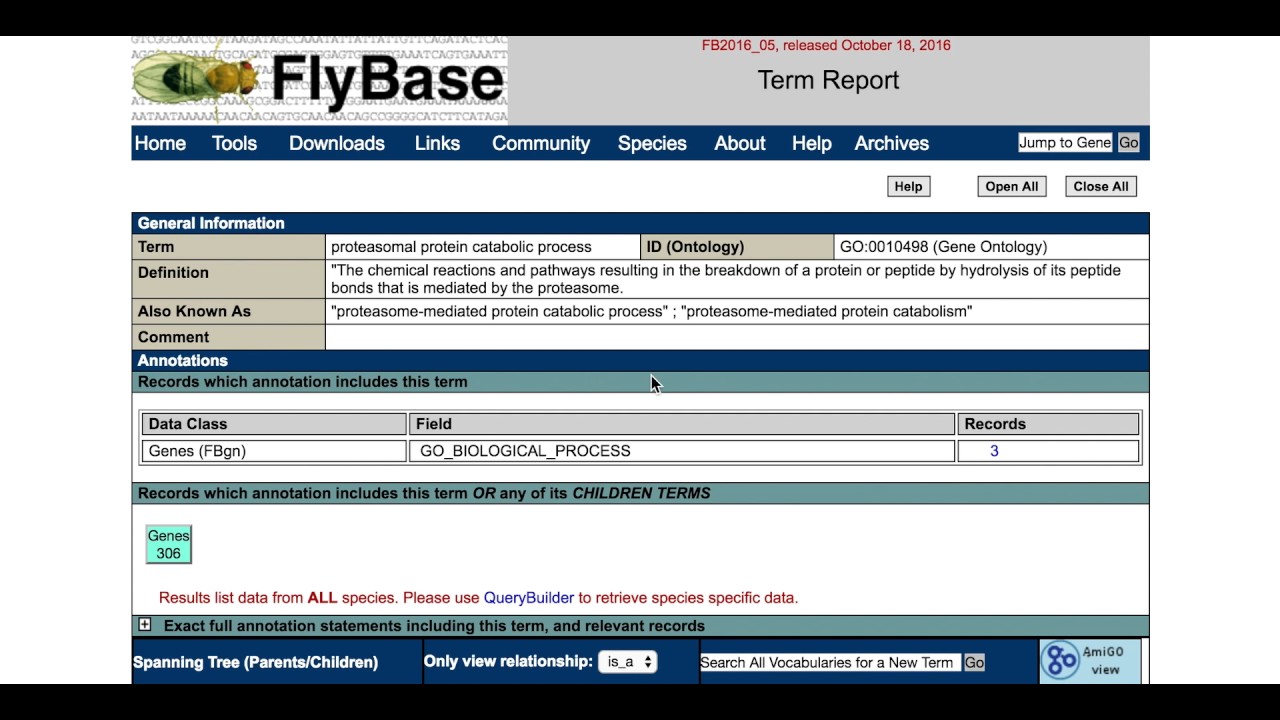Viewport: 1280px width, 720px height.
Task: Open the Community menu
Action: [541, 143]
